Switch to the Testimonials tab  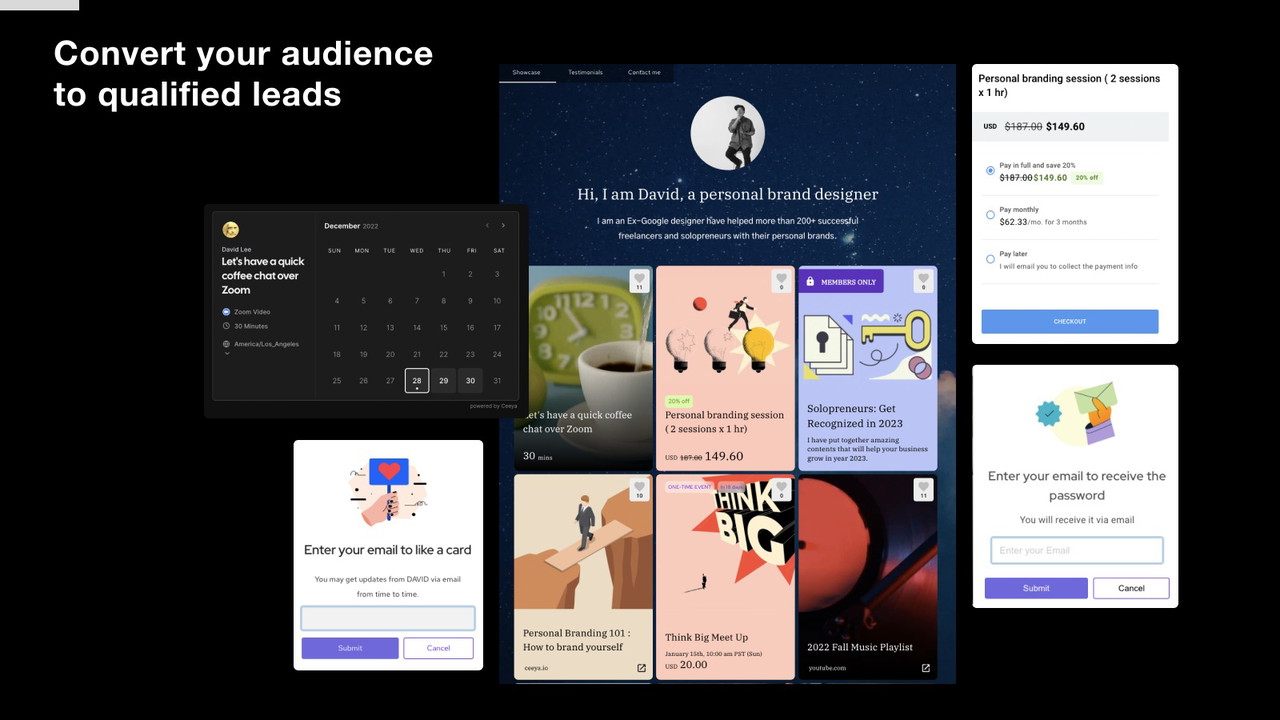click(x=585, y=71)
